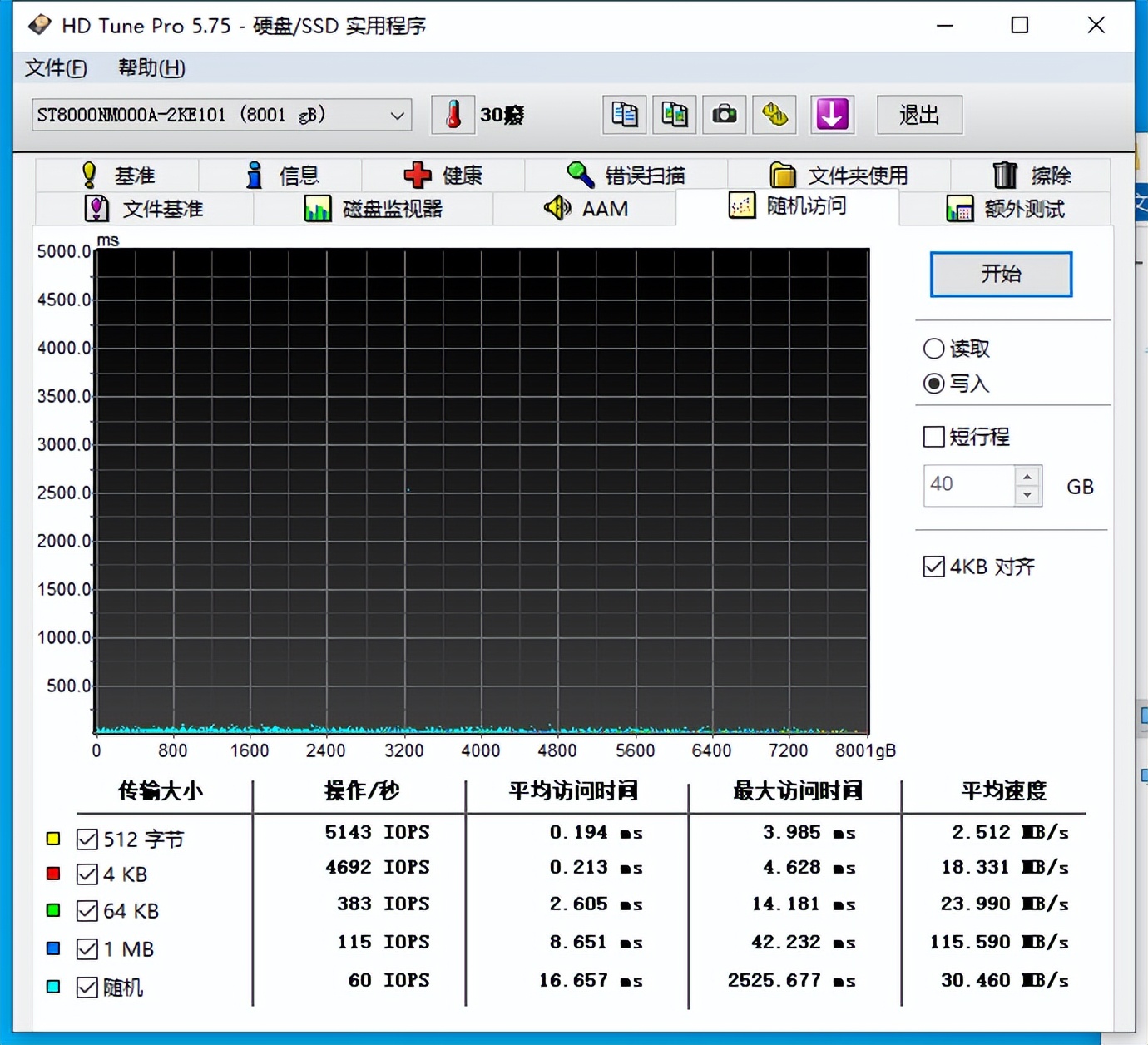1148x1045 pixels.
Task: Capture a screenshot using the camera icon
Action: (724, 115)
